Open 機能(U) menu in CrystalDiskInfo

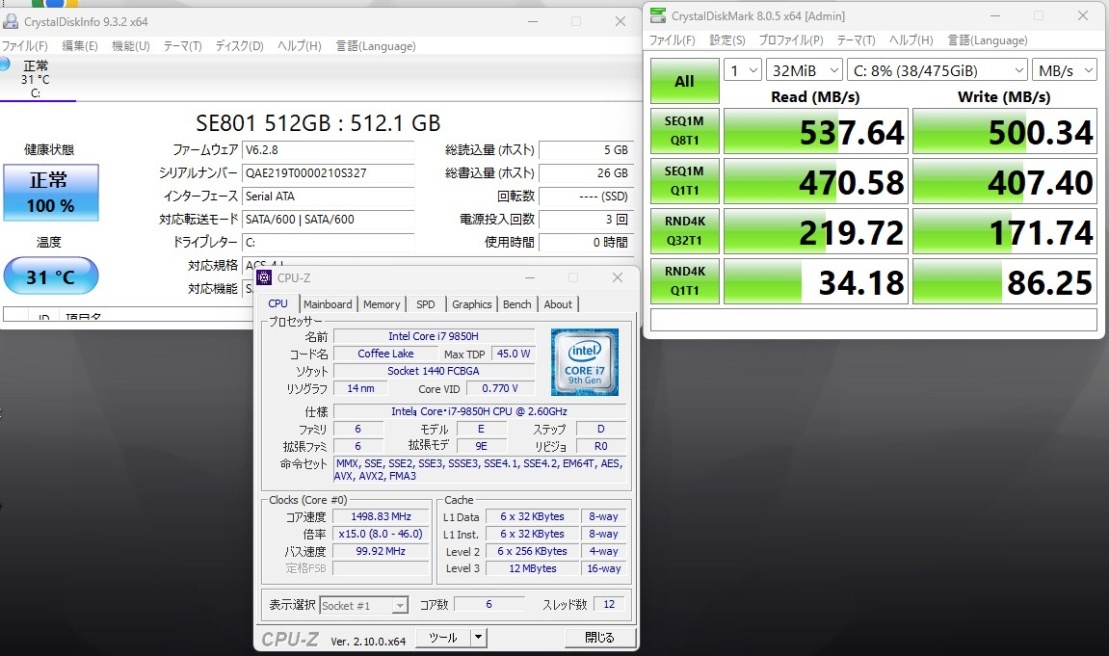pos(131,46)
